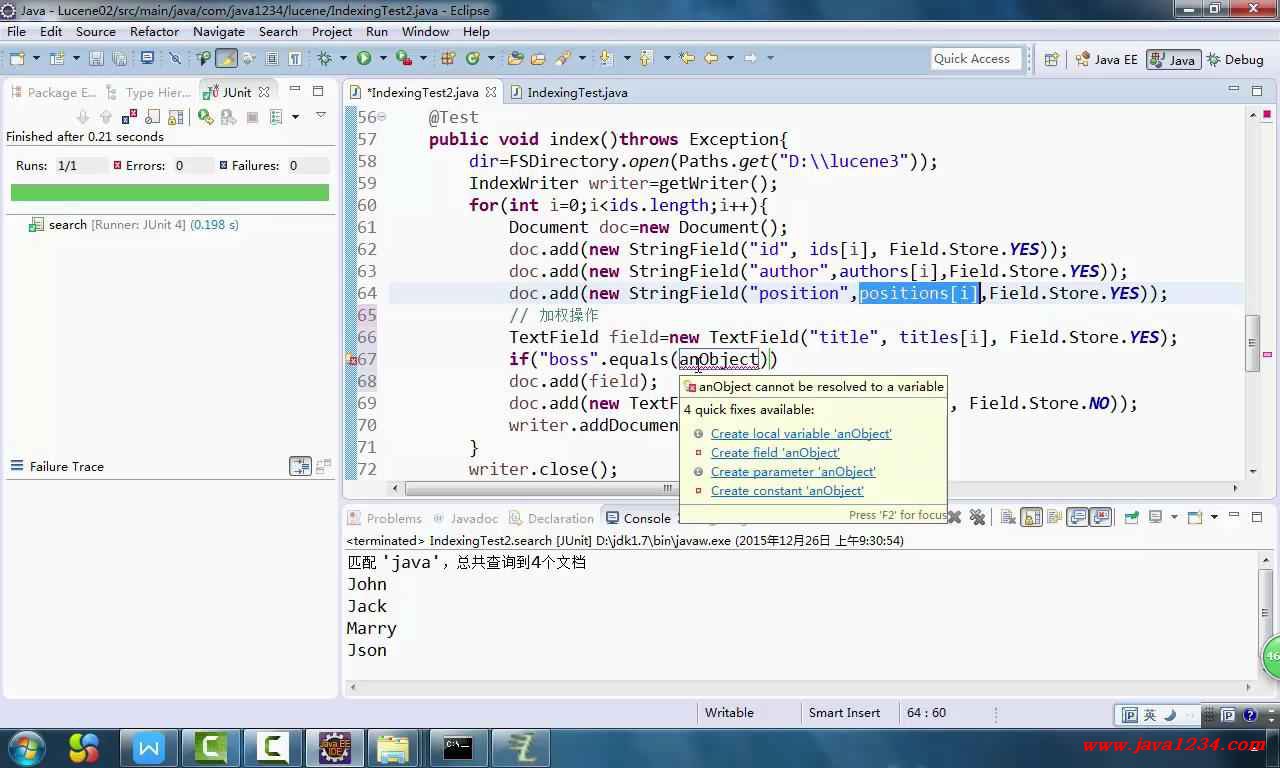Click Last Edit Location icon
The width and height of the screenshot is (1280, 768).
(x=687, y=58)
